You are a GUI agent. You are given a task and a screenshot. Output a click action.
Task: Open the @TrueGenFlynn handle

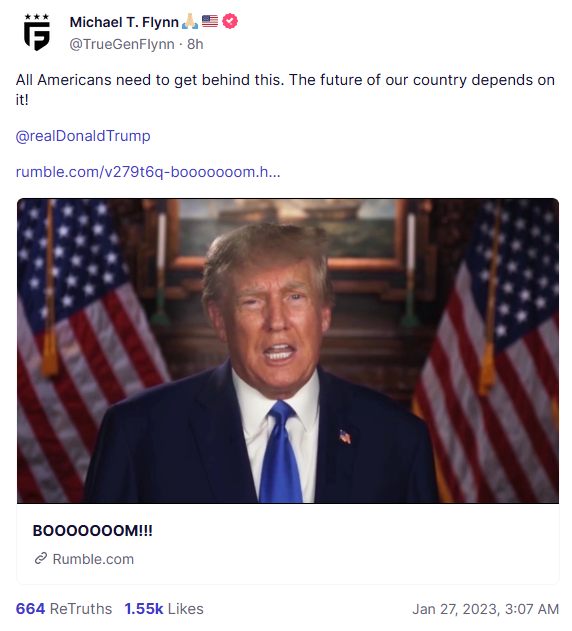pos(122,44)
